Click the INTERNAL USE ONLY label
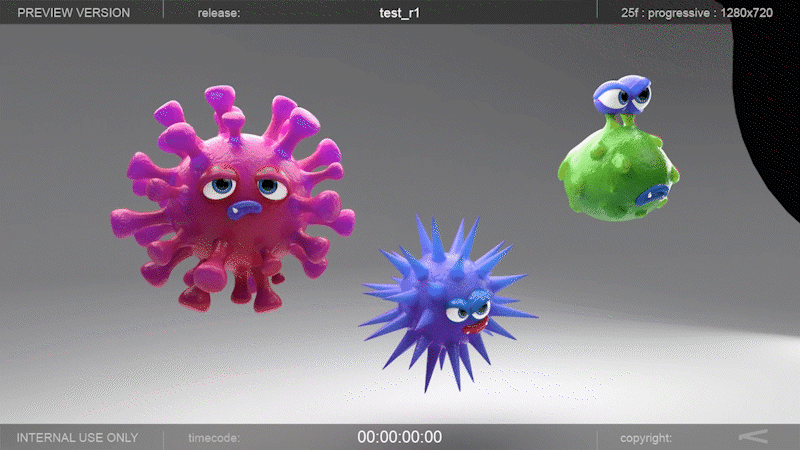The image size is (800, 450). point(77,438)
